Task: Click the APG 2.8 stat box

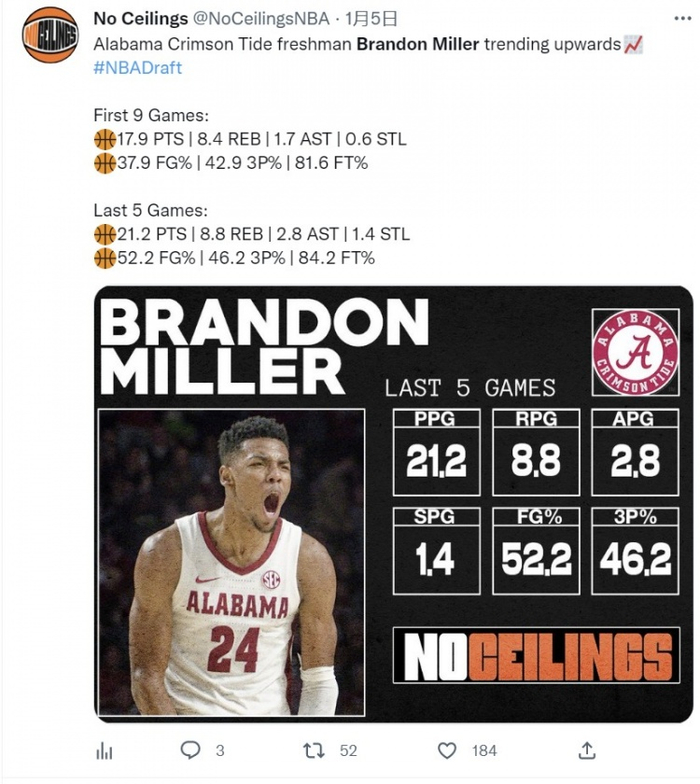Action: point(636,452)
